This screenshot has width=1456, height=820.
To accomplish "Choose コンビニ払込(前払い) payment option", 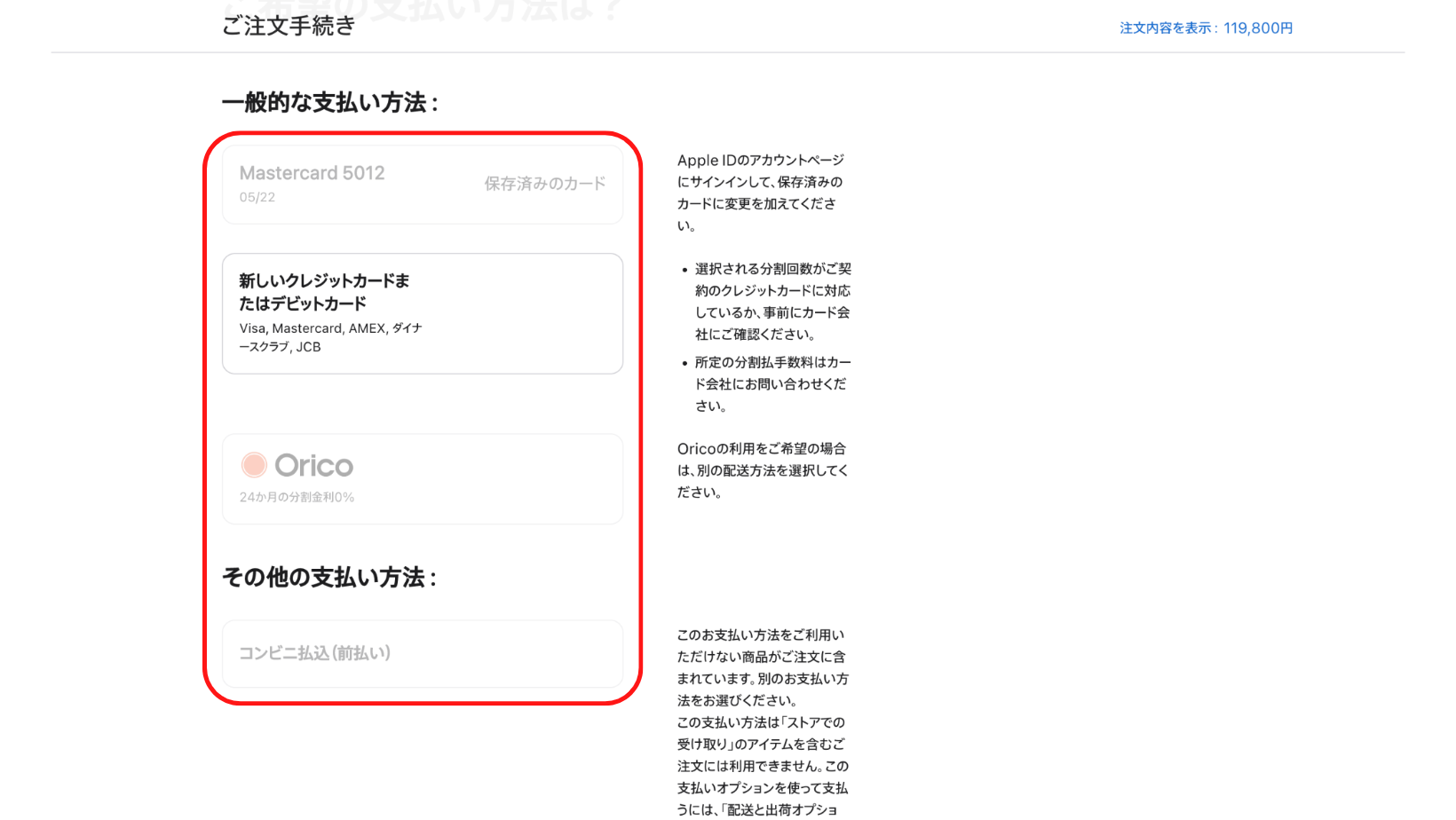I will [423, 654].
